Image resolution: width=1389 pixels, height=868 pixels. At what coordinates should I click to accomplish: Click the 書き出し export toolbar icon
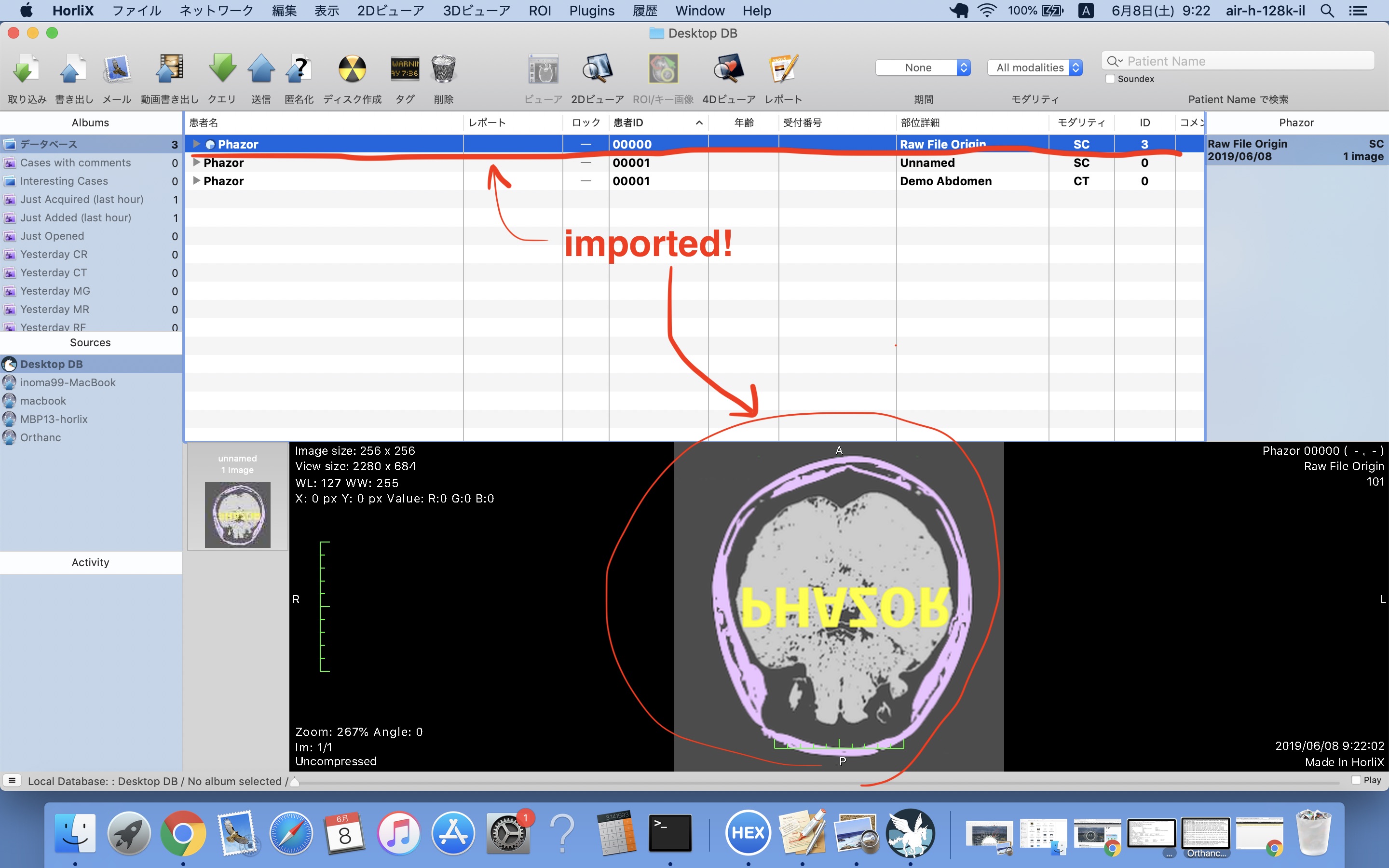coord(73,70)
